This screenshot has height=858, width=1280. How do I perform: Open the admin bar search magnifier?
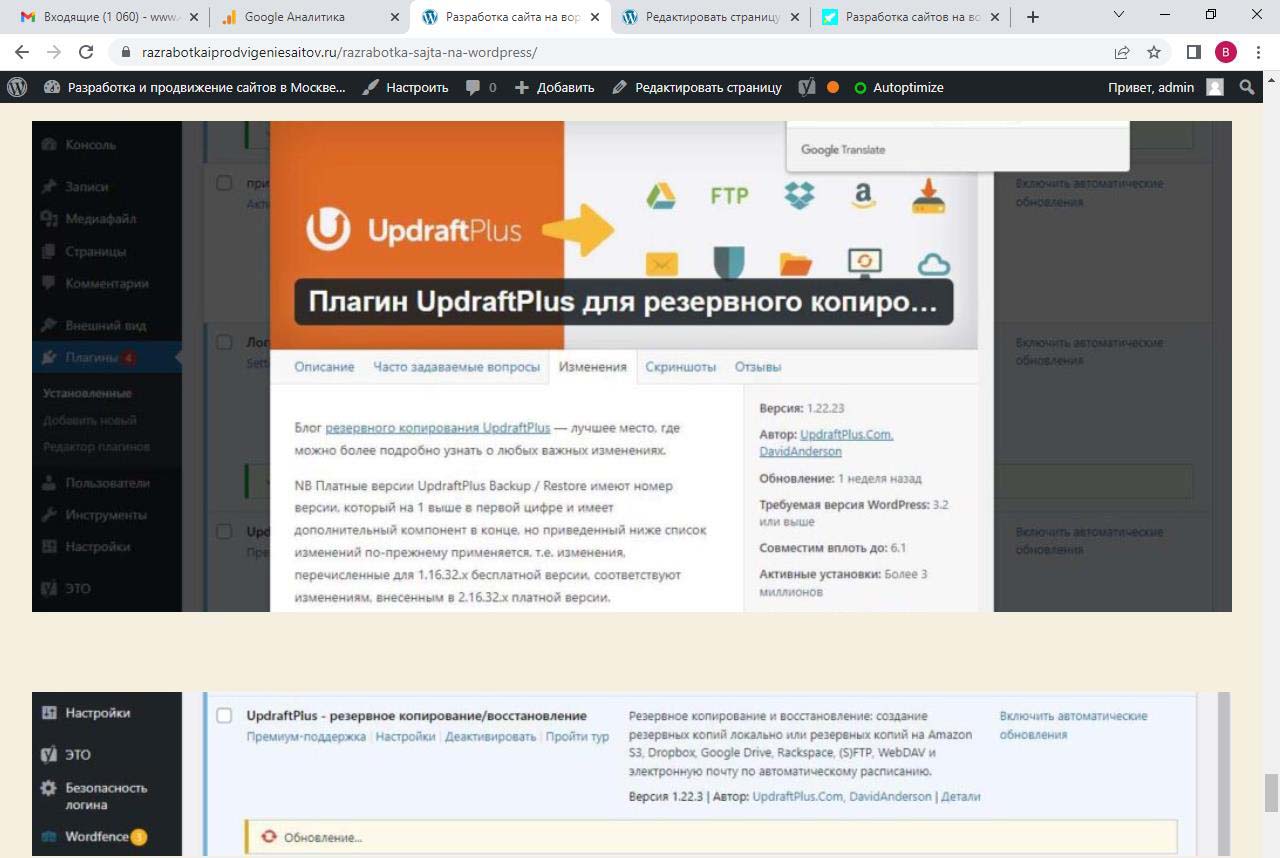[1247, 87]
